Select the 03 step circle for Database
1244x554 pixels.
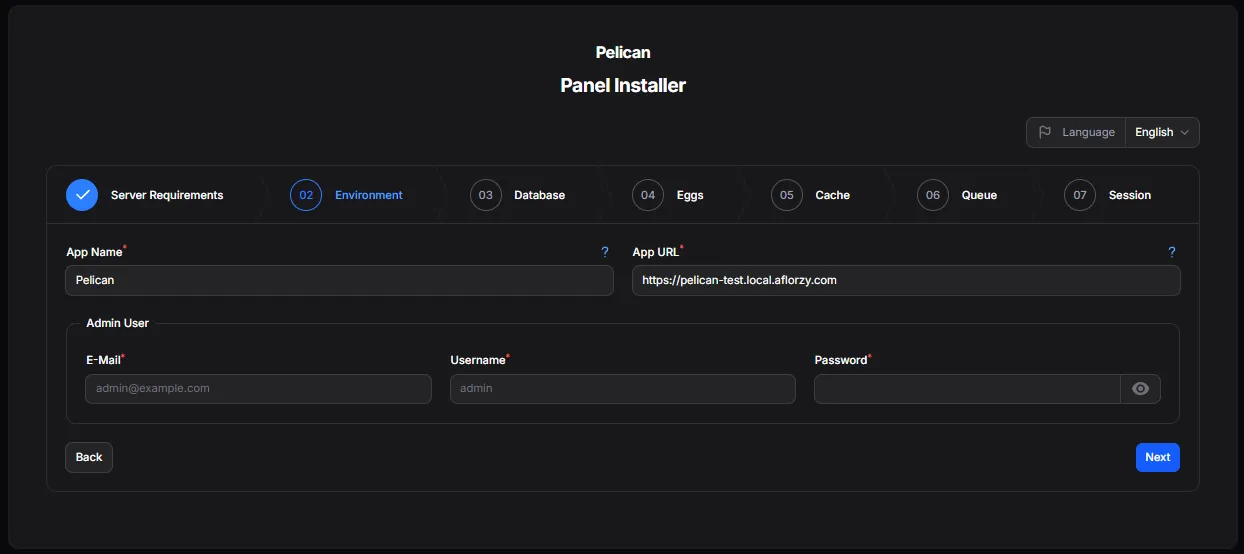486,195
